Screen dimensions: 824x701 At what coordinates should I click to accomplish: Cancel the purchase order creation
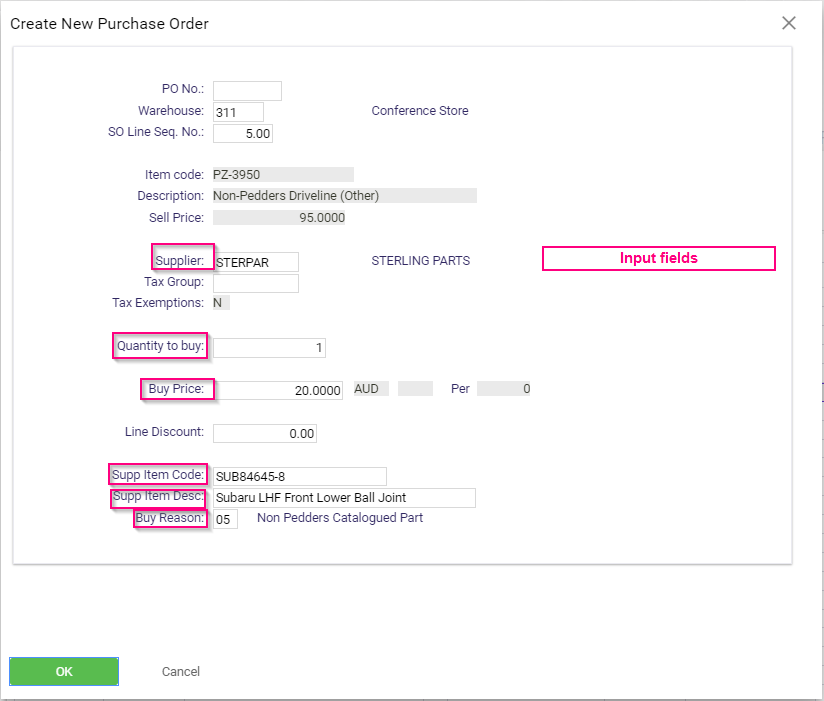click(180, 671)
